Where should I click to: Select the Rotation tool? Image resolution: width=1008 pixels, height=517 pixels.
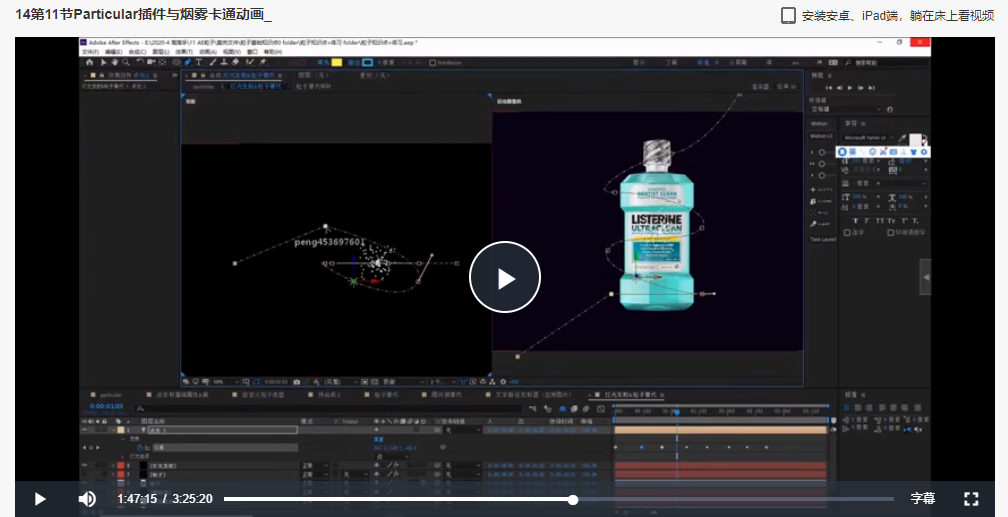[140, 62]
